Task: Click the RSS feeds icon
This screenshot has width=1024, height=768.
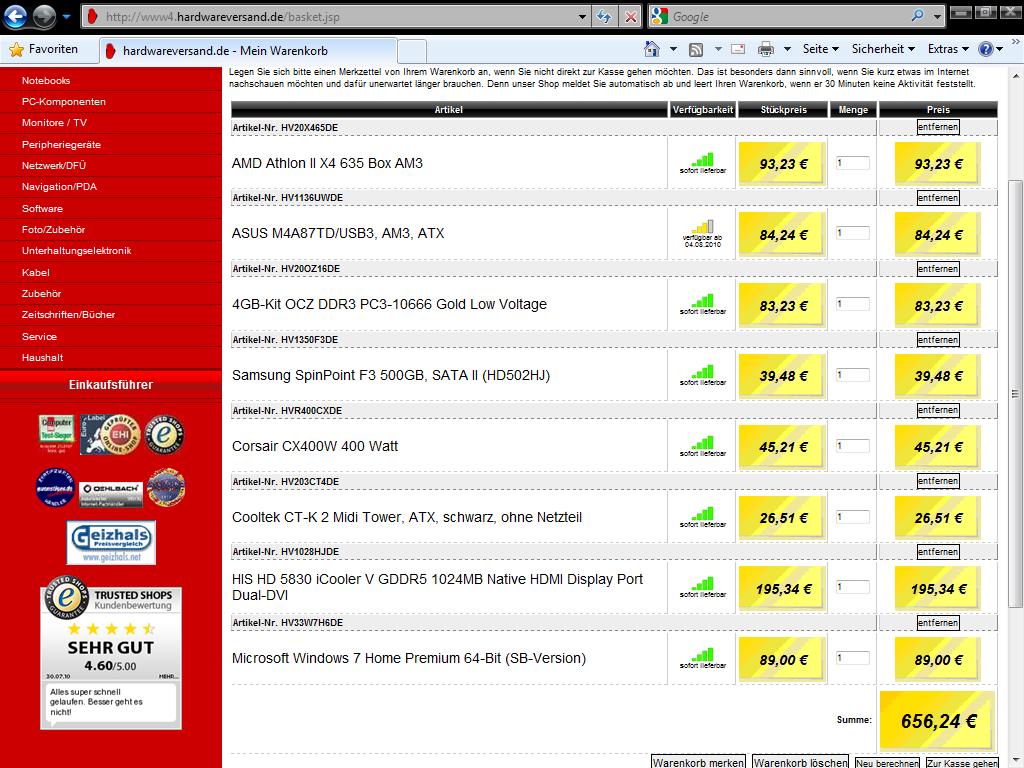Action: tap(696, 50)
